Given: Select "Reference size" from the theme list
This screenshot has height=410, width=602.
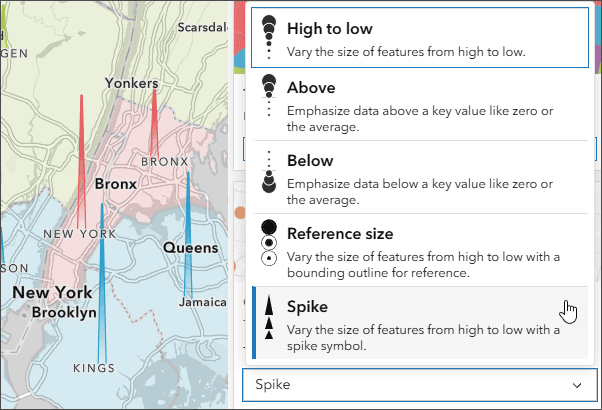Looking at the screenshot, I should click(339, 233).
